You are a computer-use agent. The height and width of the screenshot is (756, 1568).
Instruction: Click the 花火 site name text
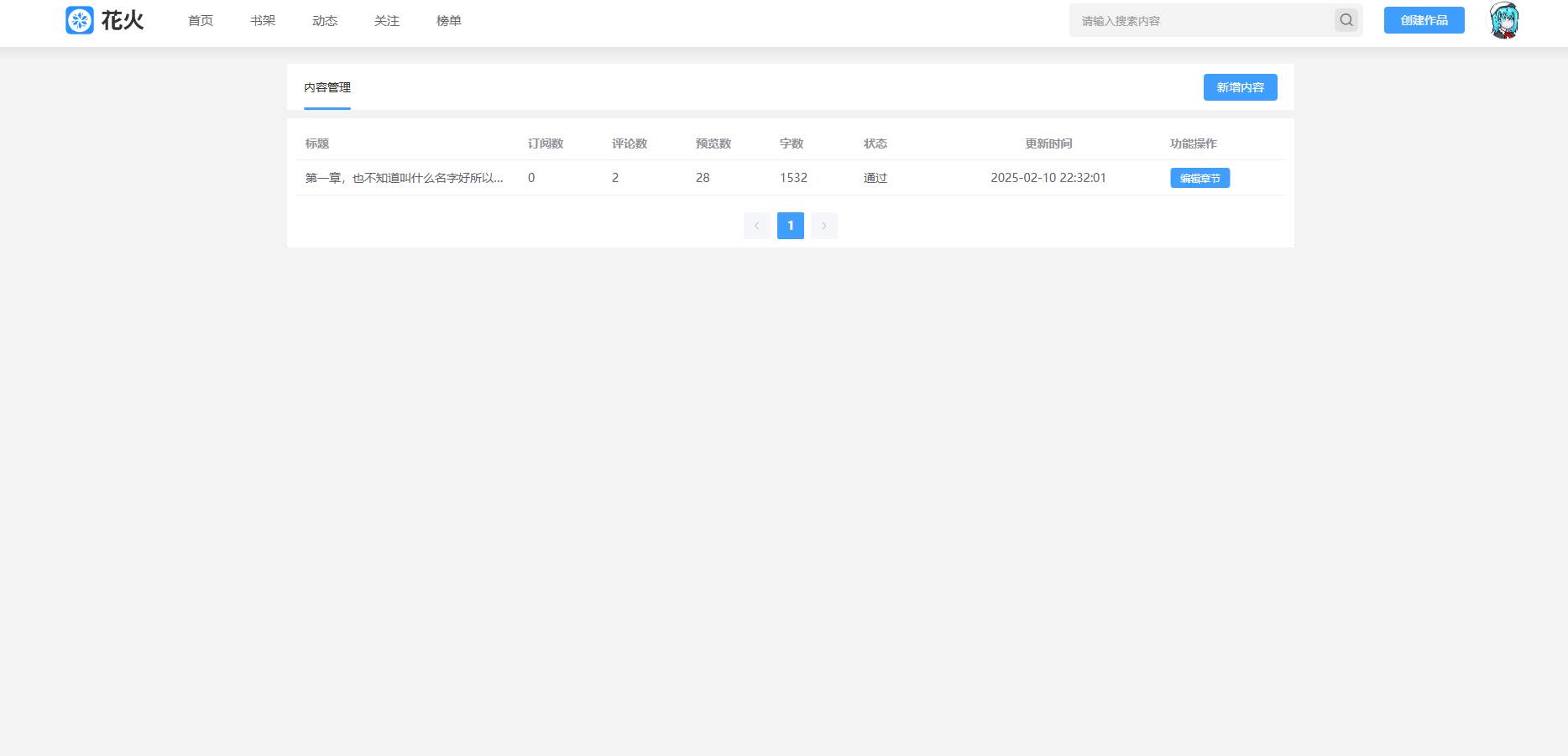click(x=123, y=20)
